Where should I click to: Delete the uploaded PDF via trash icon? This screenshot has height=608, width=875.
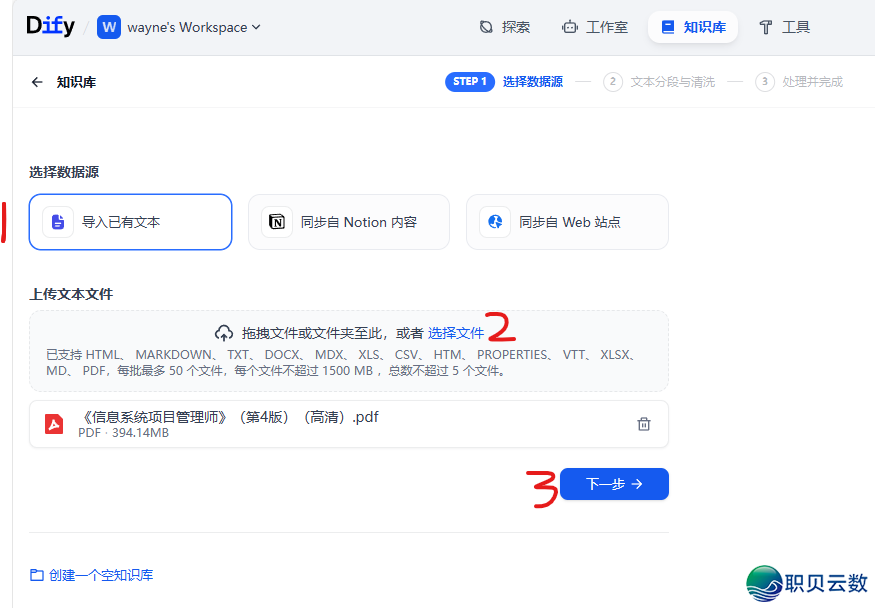coord(644,424)
